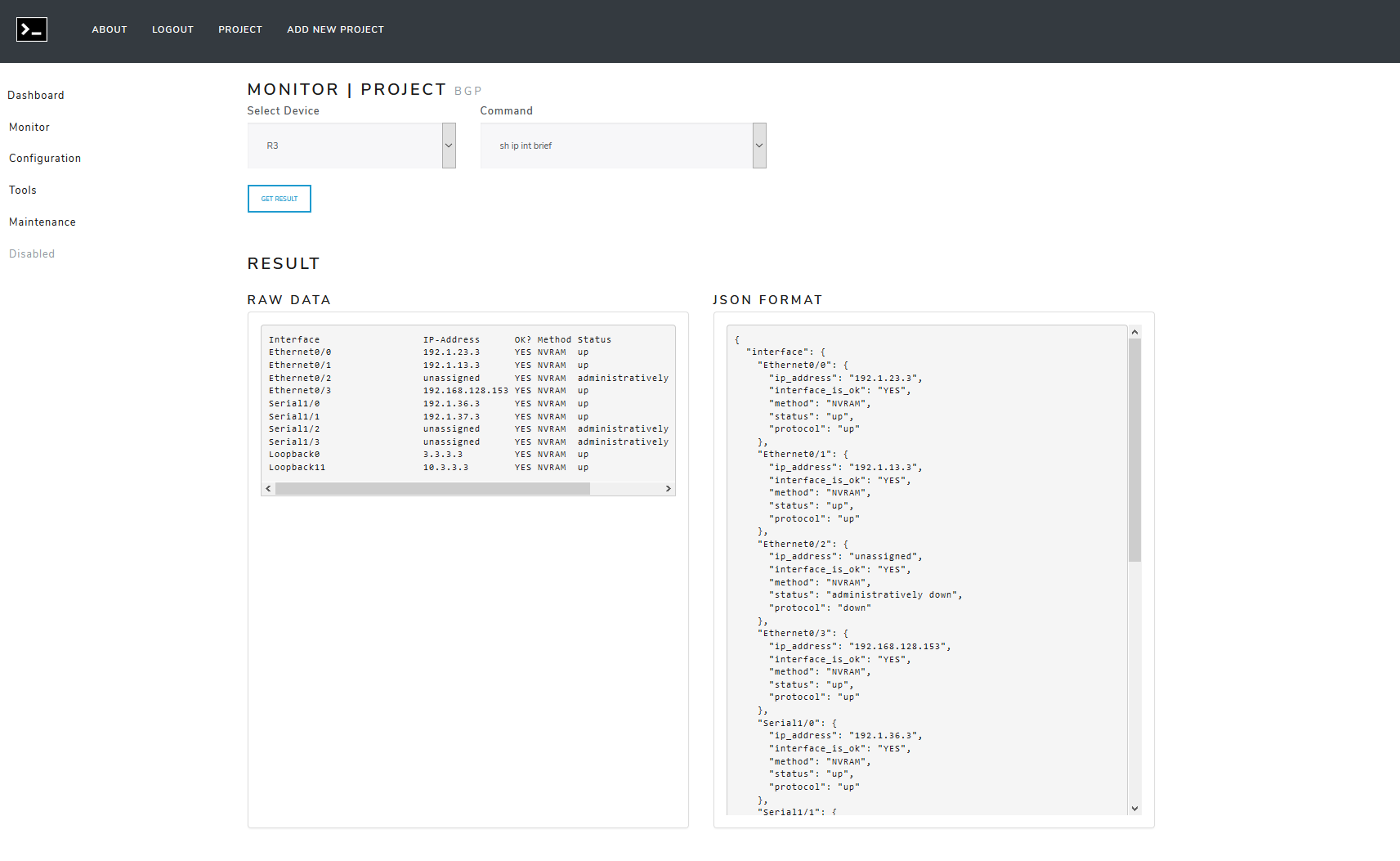Click the GET RESULT button
The width and height of the screenshot is (1400, 861).
point(280,199)
